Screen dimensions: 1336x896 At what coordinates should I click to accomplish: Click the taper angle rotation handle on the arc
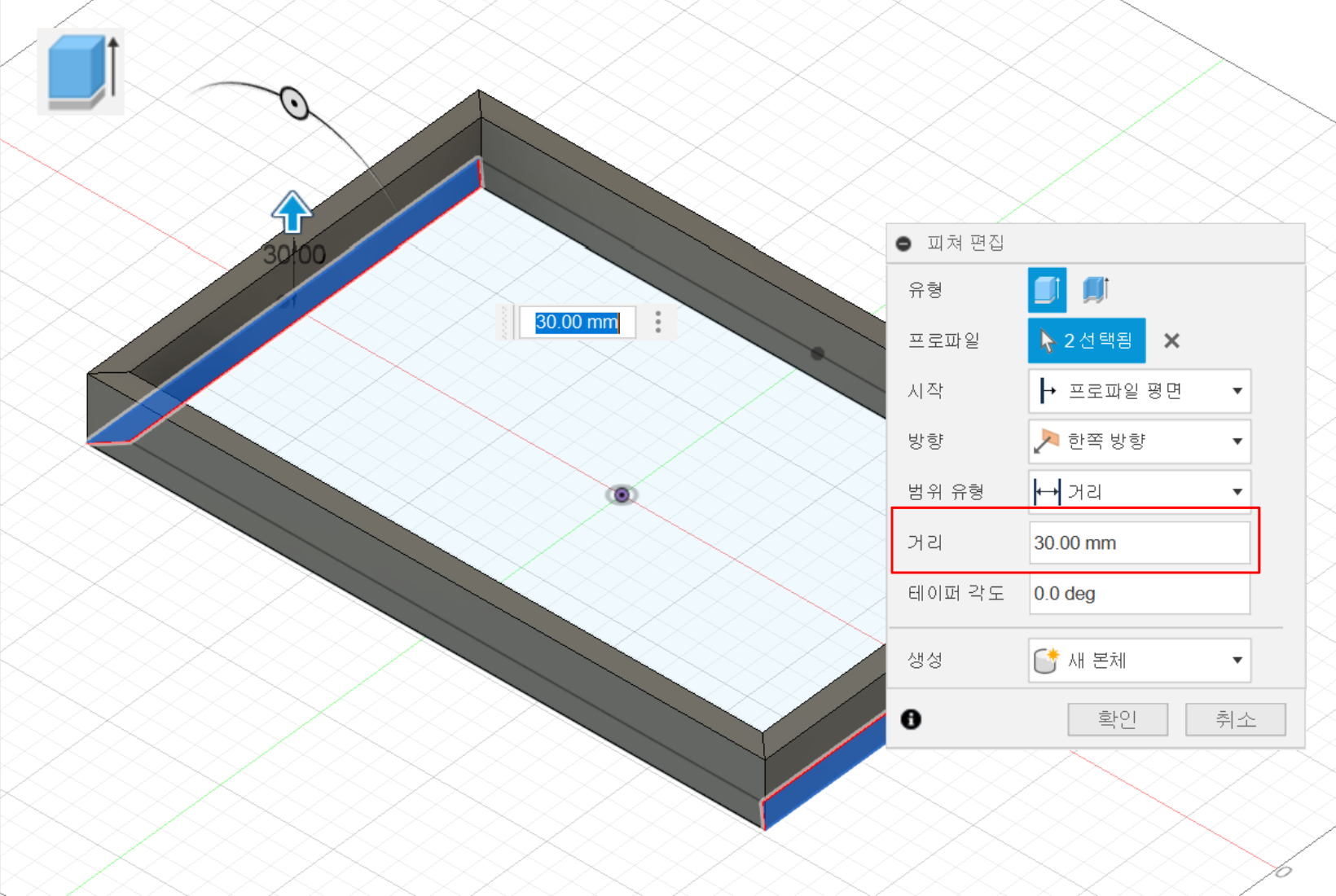coord(294,103)
